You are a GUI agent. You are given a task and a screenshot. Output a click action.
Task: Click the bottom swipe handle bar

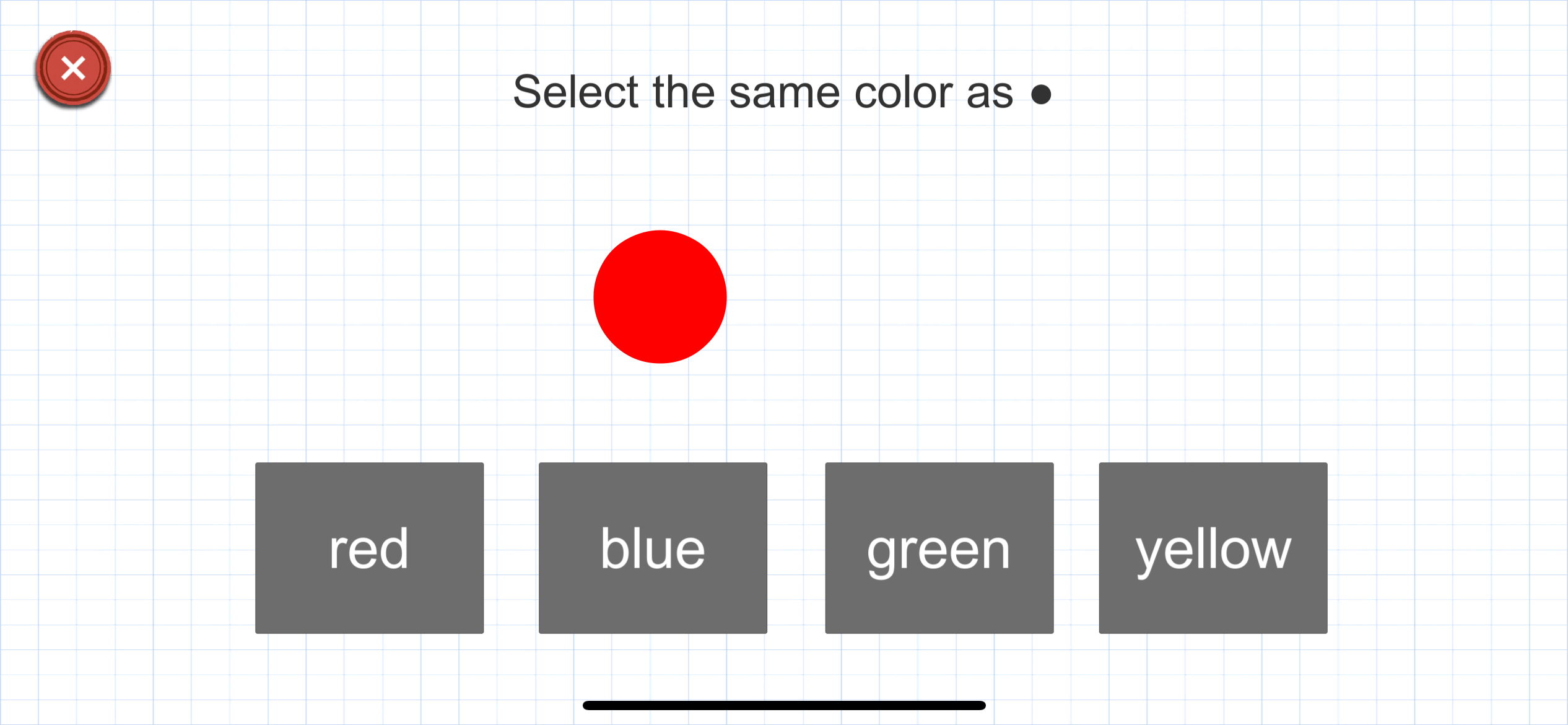[x=784, y=705]
